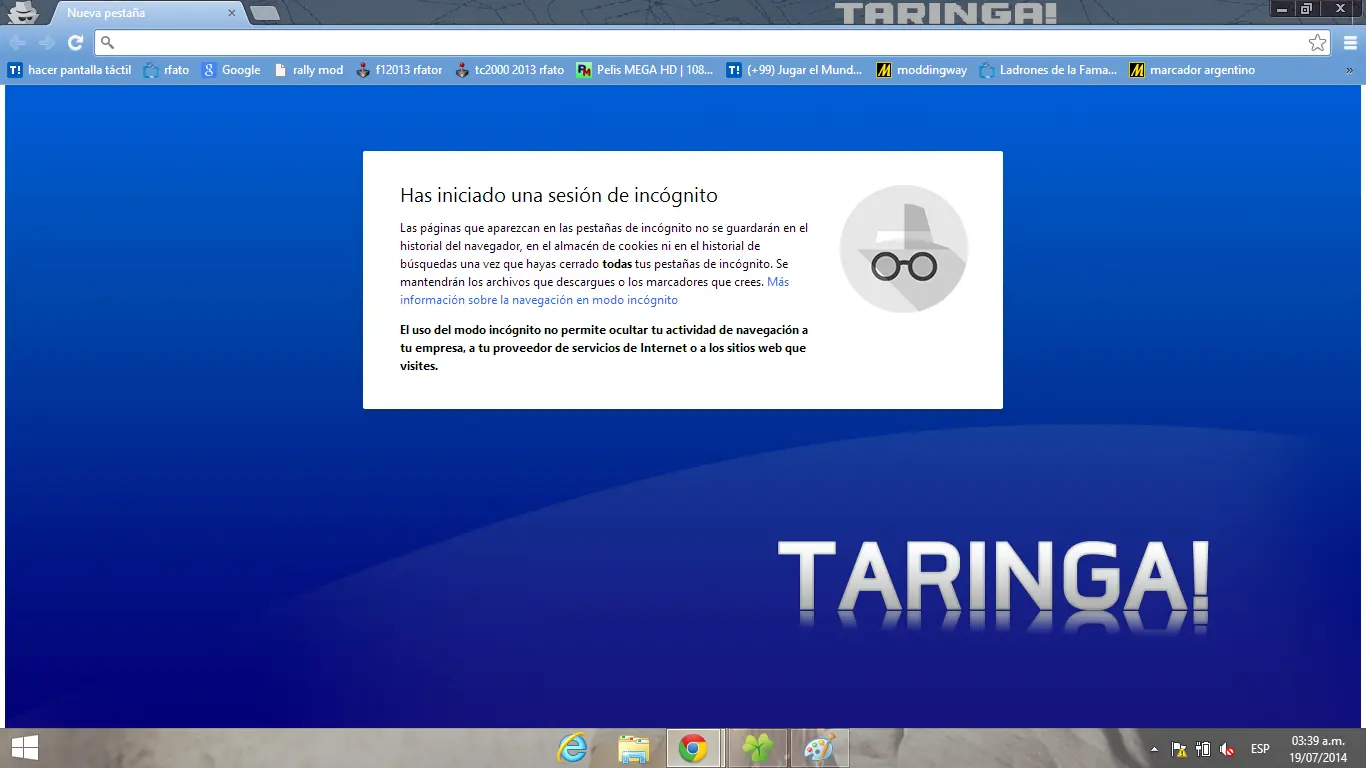Viewport: 1366px width, 768px height.
Task: Launch Internet Explorer from the taskbar
Action: click(572, 748)
